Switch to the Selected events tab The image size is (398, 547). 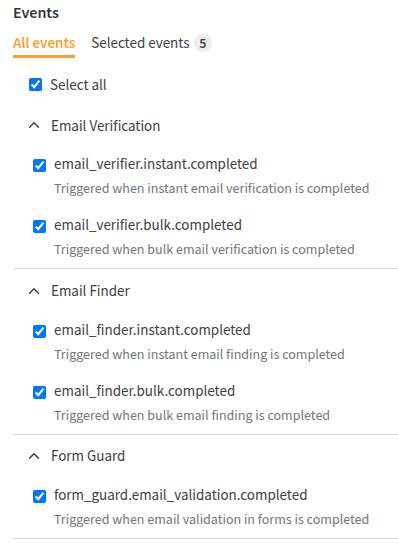(x=140, y=43)
